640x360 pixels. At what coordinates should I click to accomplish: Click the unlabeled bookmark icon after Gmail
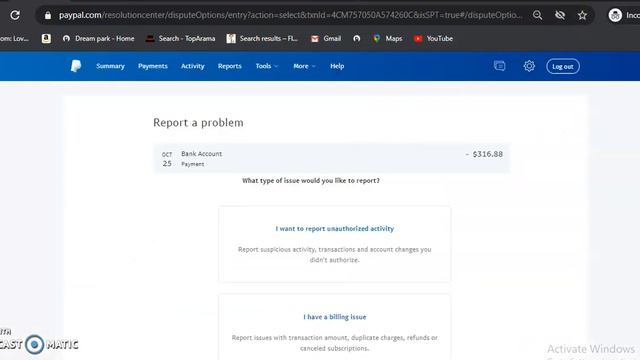(357, 38)
